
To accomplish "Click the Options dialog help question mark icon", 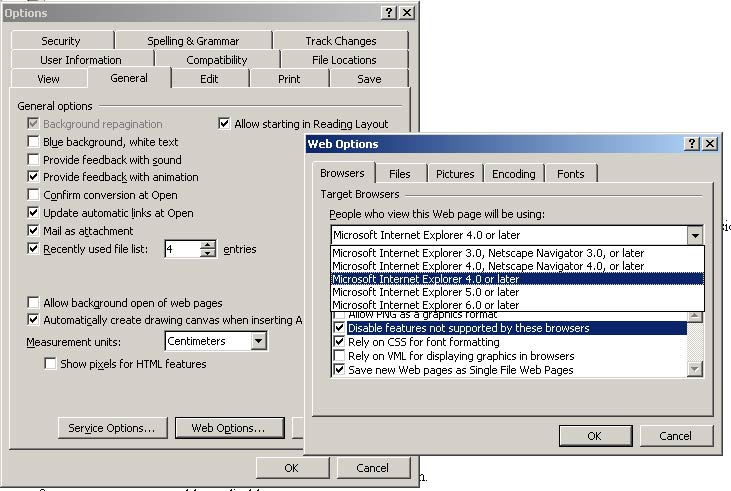I will [x=388, y=13].
